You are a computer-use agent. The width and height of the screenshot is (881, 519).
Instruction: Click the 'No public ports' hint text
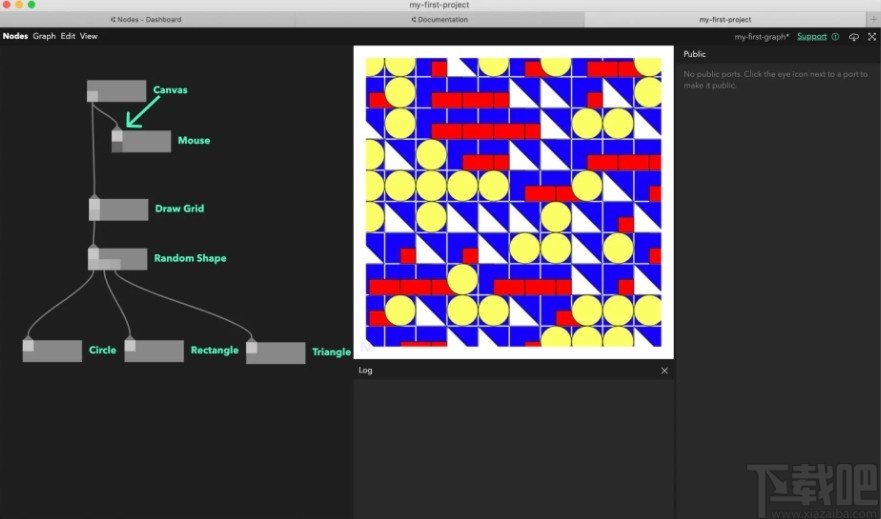pyautogui.click(x=775, y=80)
